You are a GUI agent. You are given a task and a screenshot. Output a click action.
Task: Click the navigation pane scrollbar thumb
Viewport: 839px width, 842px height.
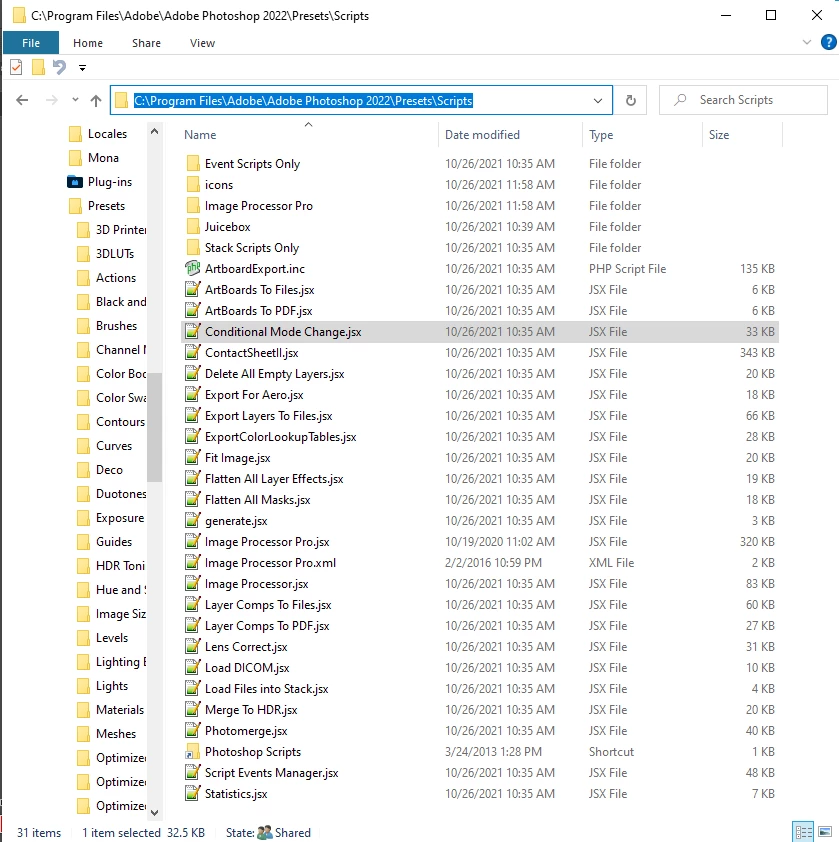point(155,427)
